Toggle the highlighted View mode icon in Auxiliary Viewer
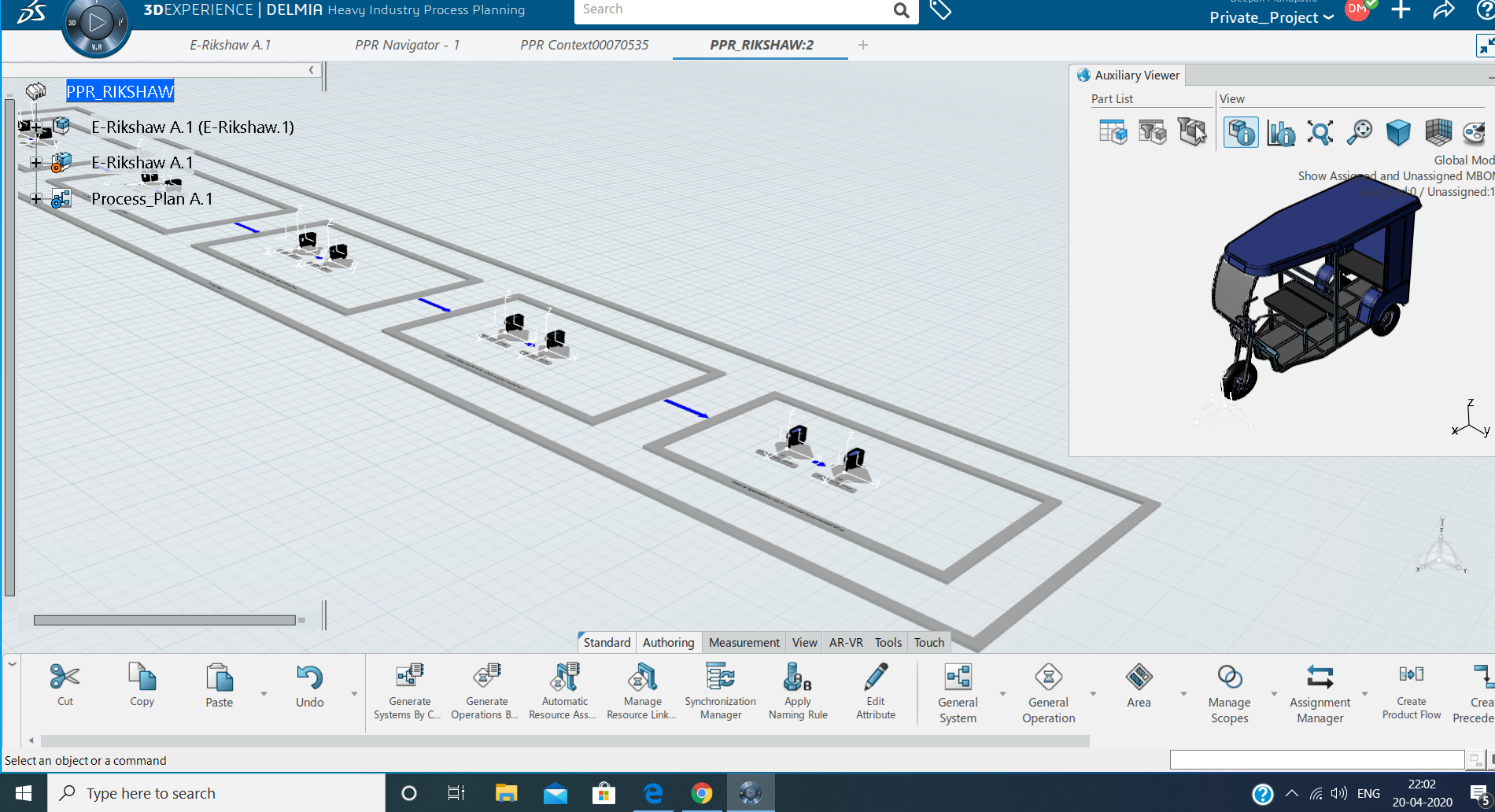Screen dimensions: 1495x812 coord(1242,132)
